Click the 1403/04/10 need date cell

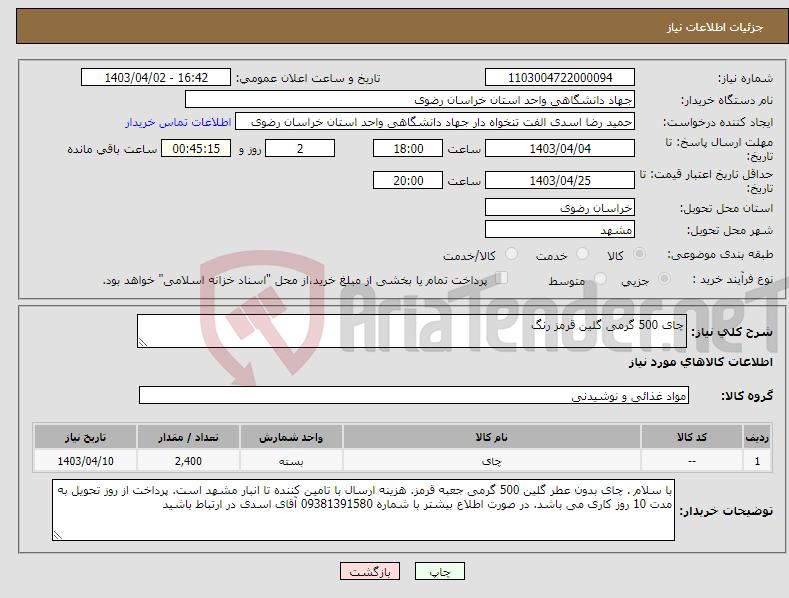[x=86, y=461]
